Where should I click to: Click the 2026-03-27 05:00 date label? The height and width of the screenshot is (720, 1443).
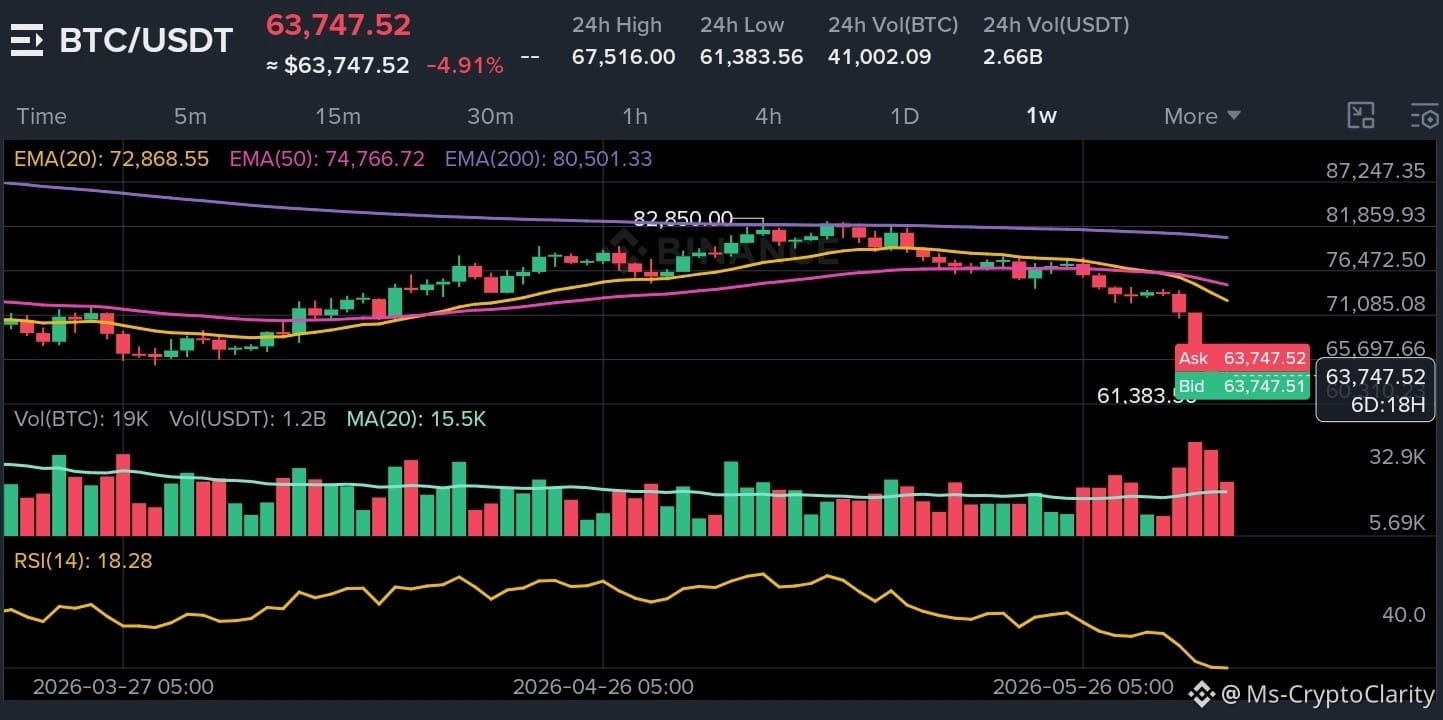(123, 687)
